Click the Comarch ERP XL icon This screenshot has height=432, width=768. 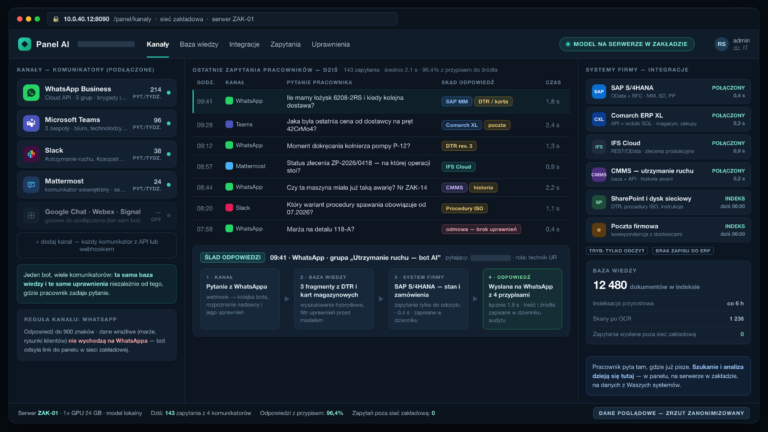[599, 119]
